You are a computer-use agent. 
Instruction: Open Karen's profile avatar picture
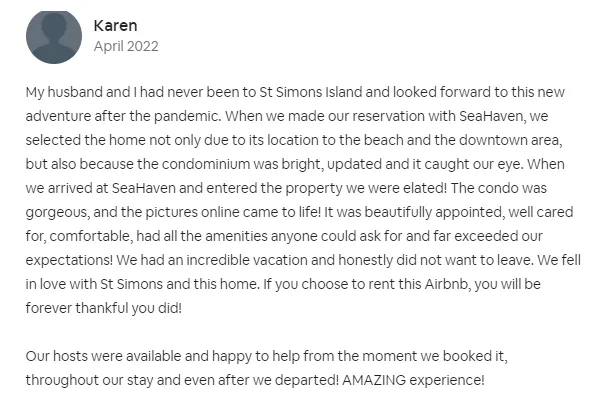pos(54,37)
